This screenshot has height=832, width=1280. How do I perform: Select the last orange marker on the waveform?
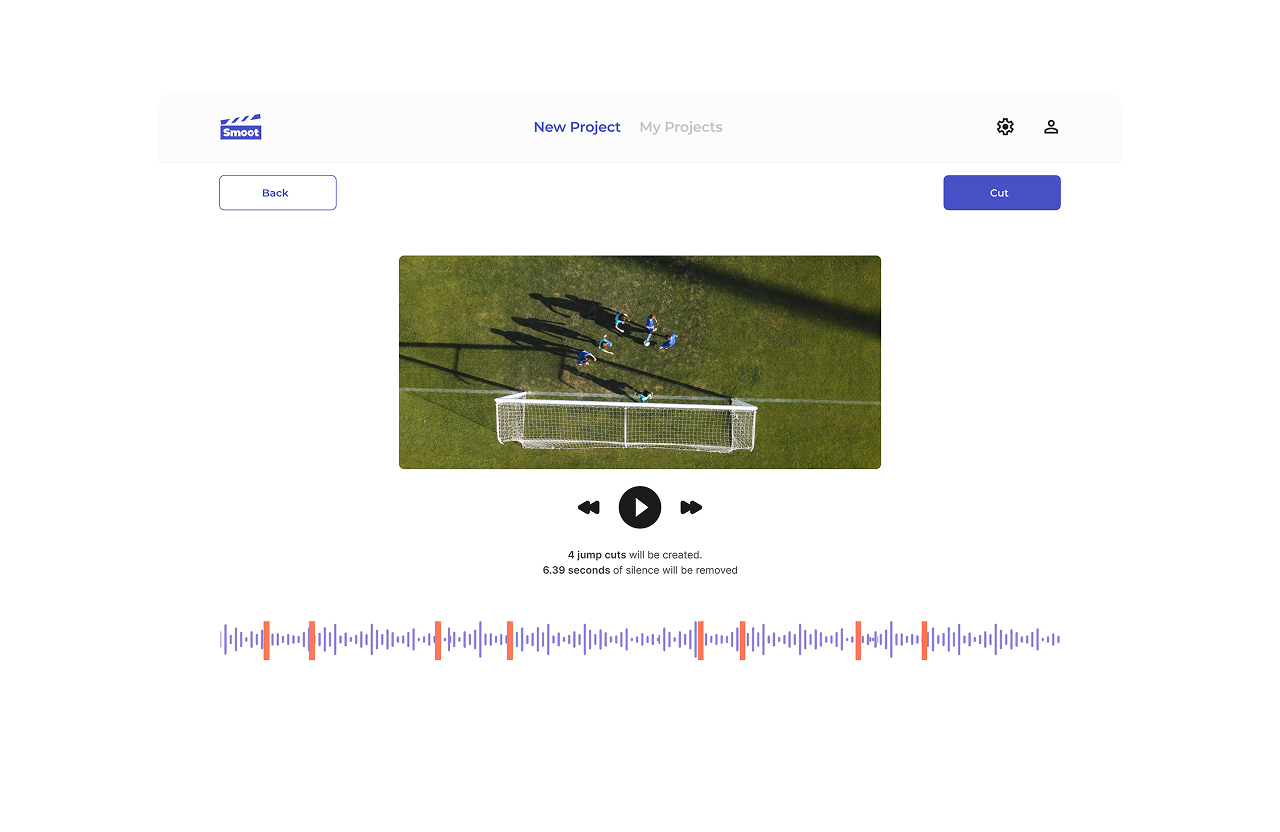pos(924,640)
